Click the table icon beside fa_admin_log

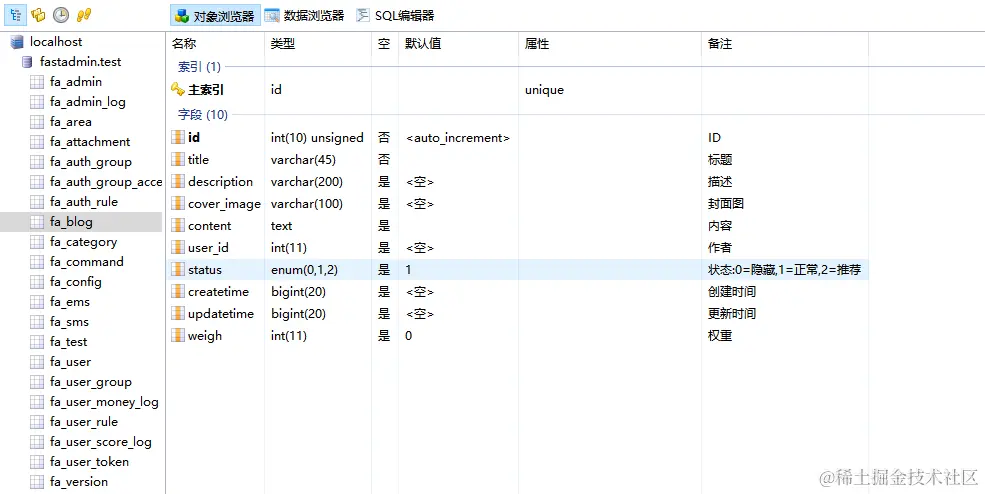(x=38, y=102)
